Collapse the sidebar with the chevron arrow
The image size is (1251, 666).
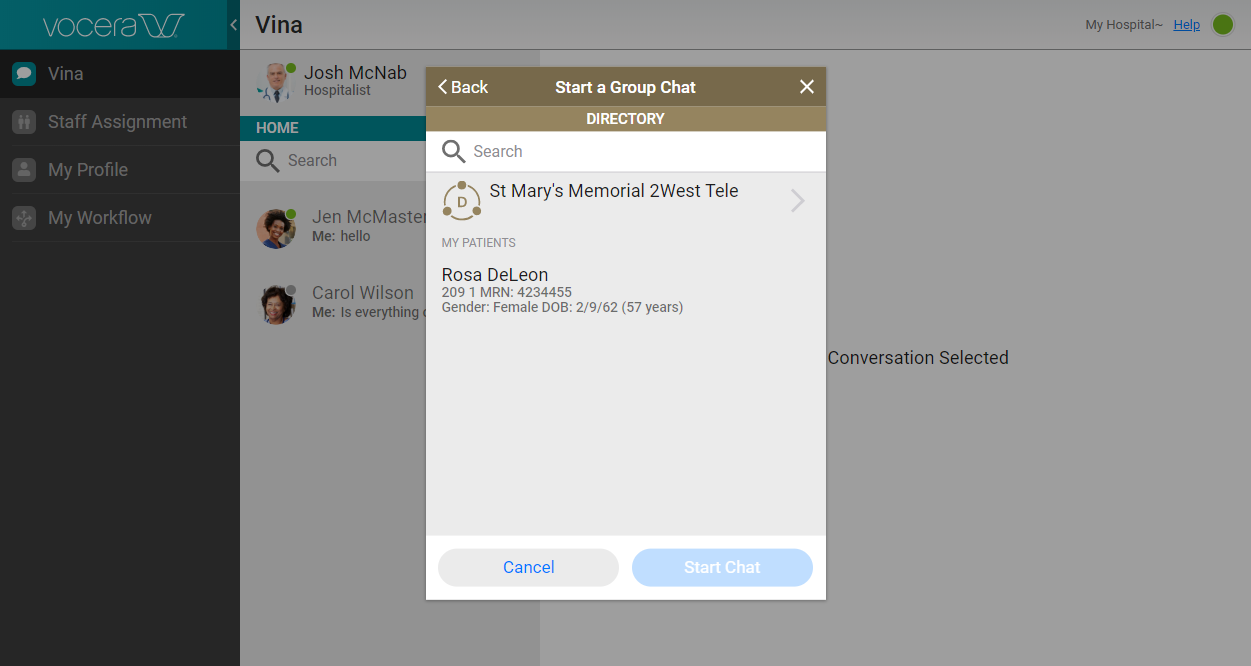point(233,25)
